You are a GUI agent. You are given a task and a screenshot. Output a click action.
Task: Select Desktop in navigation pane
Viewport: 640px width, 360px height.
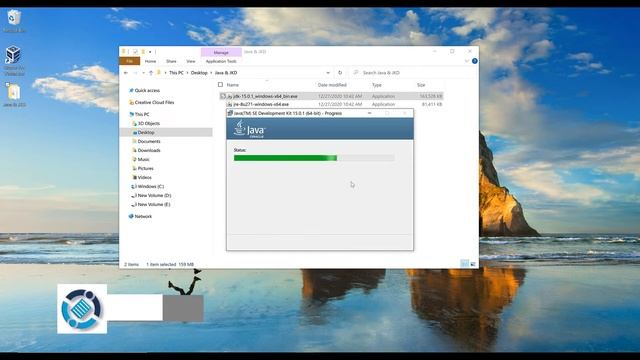(x=146, y=132)
